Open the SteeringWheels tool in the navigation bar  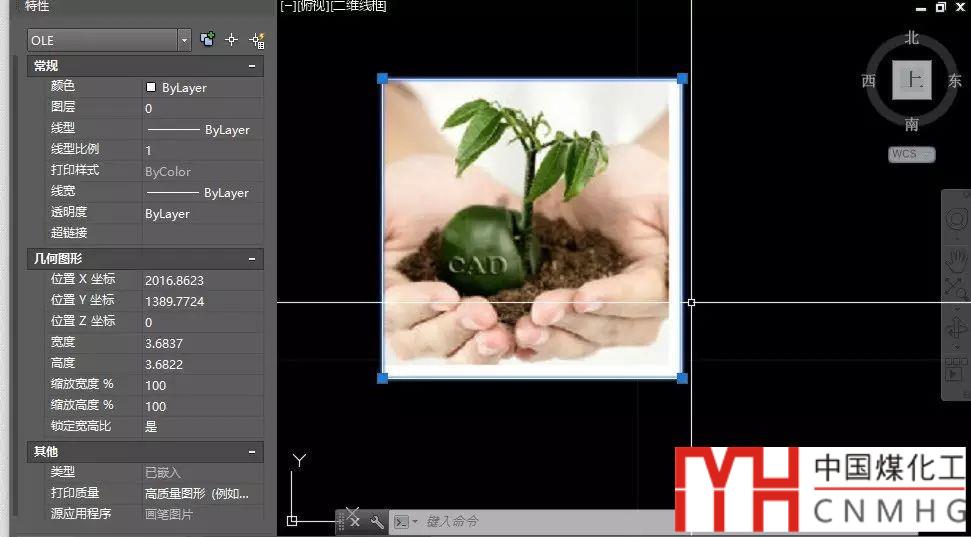[955, 219]
